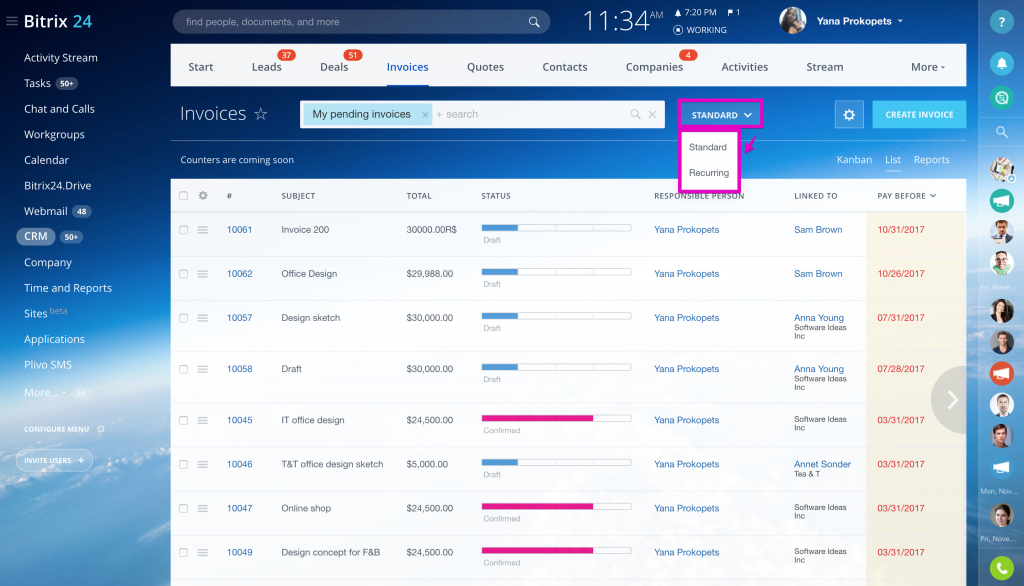Check the box for invoice 10045

point(184,421)
